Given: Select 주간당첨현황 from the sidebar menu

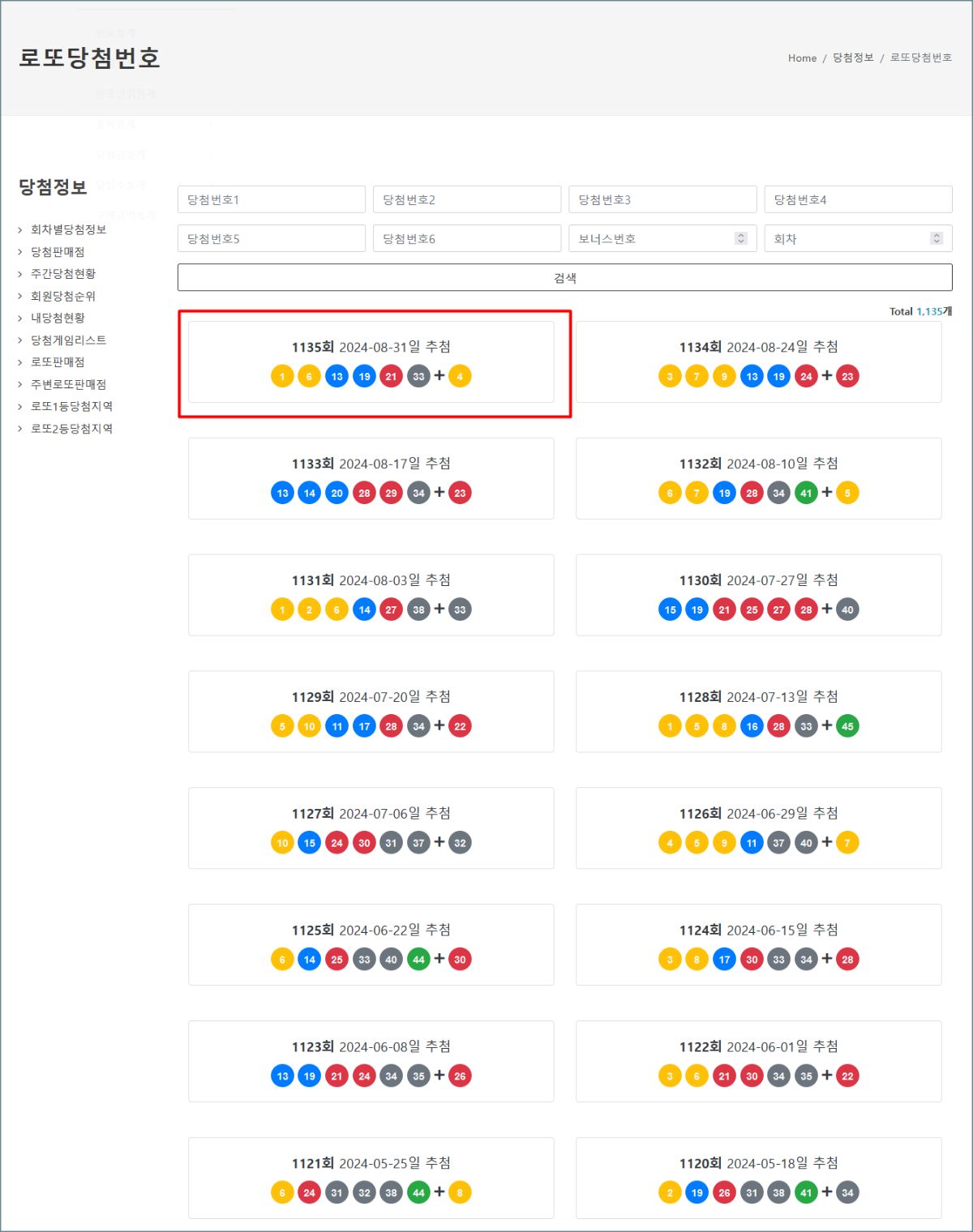Looking at the screenshot, I should (x=63, y=274).
